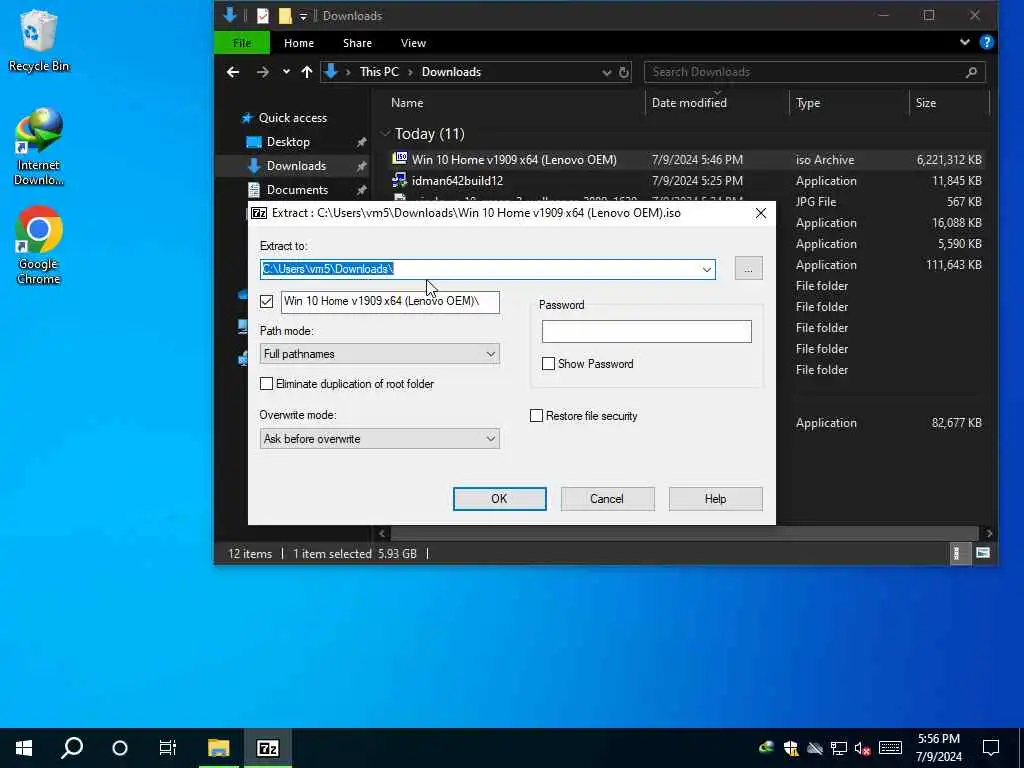
Task: Enable Restore file security checkbox
Action: coord(536,415)
